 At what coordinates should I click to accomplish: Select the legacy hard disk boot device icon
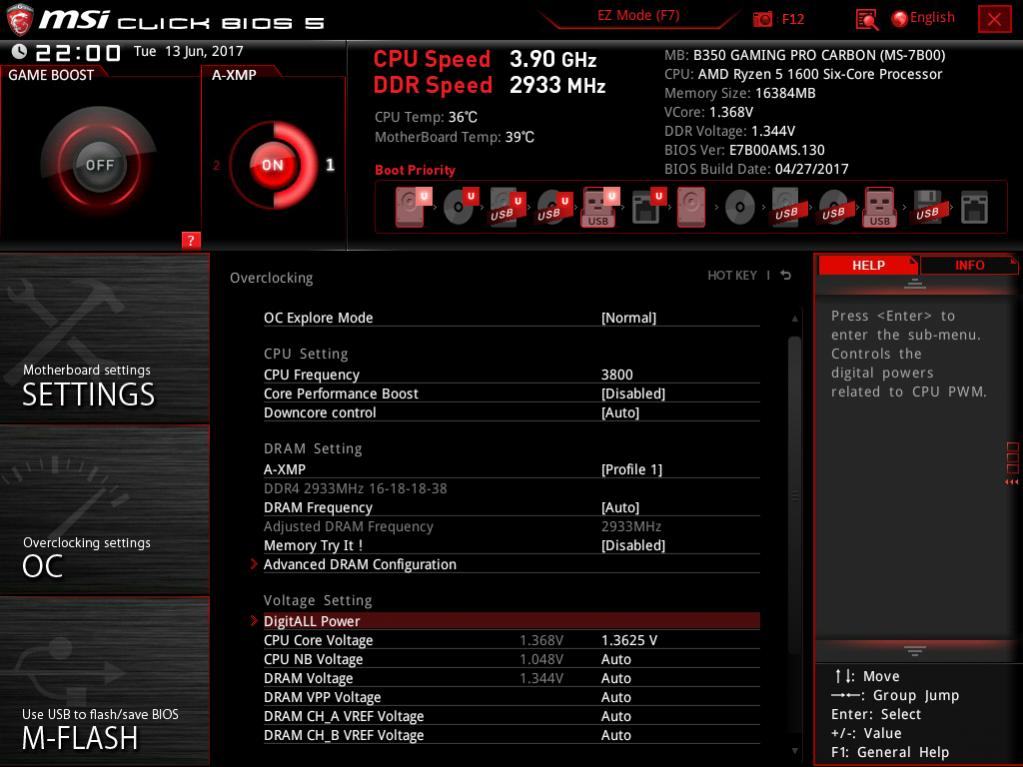(690, 207)
